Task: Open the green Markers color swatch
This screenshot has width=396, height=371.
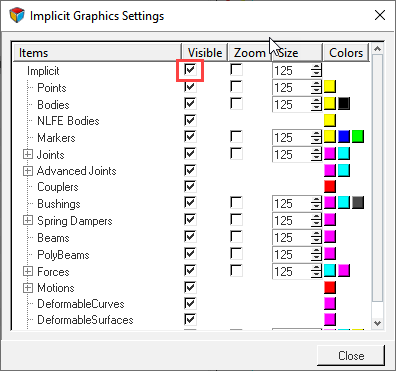Action: (358, 137)
